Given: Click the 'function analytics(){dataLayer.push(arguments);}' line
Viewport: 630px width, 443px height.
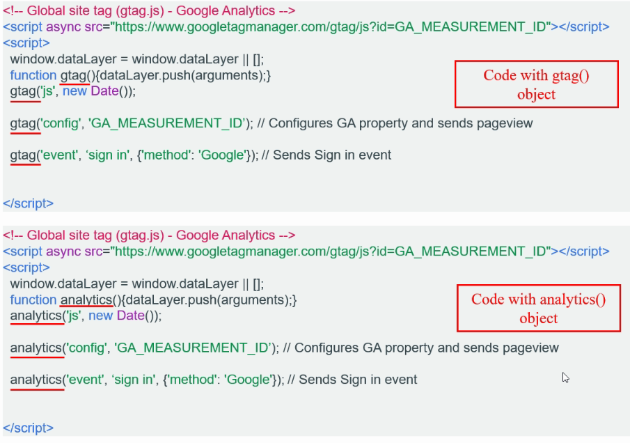Looking at the screenshot, I should click(x=153, y=300).
